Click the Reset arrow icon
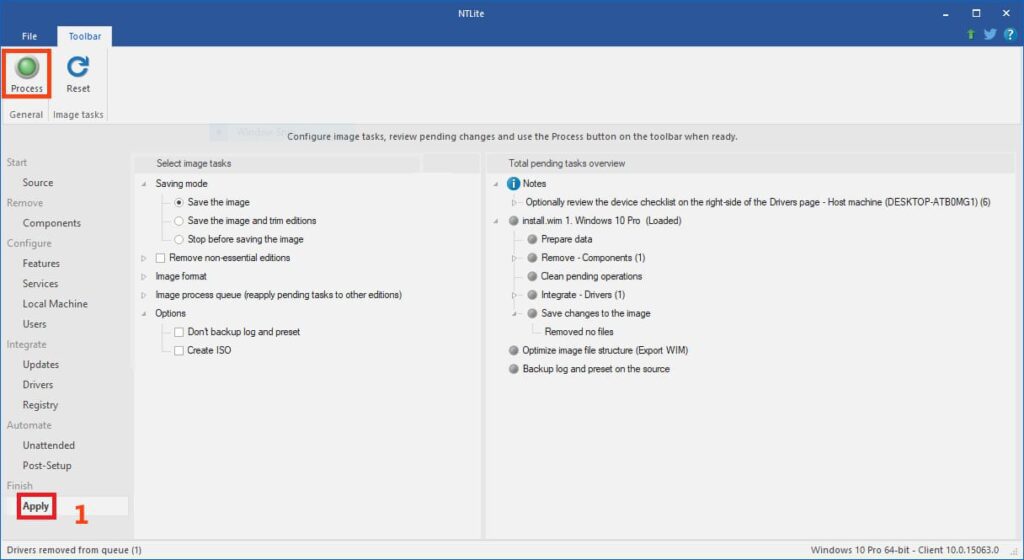Screen dimensions: 1024x560 (78, 67)
